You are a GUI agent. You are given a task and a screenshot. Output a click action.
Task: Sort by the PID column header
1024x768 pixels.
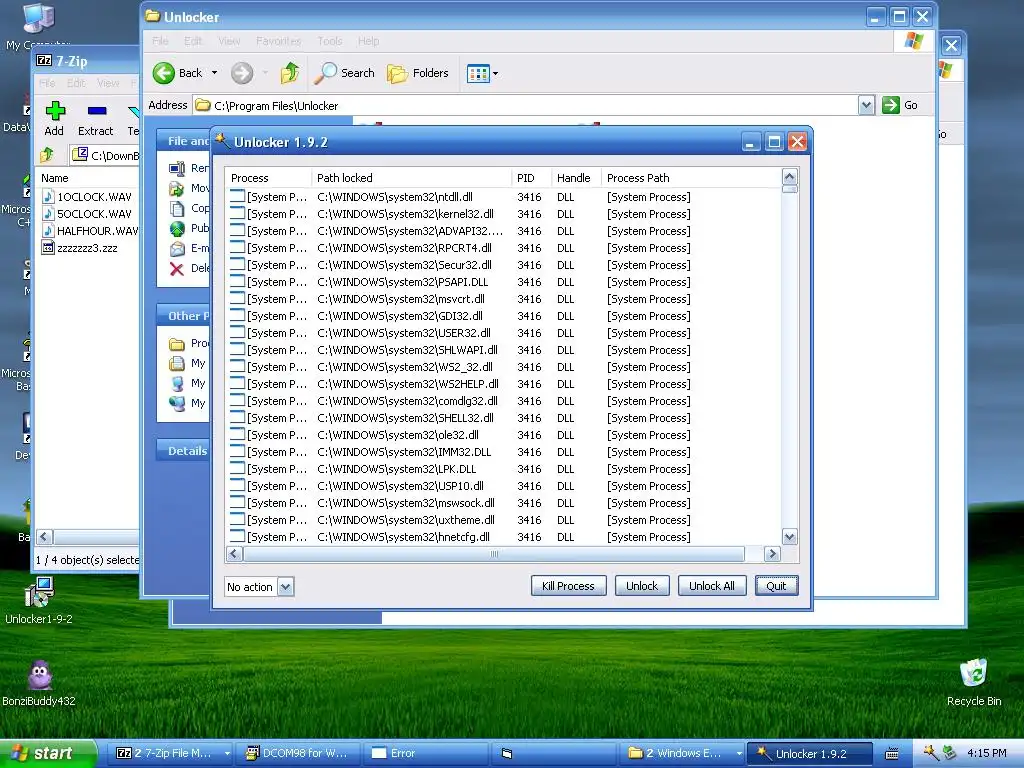[531, 178]
